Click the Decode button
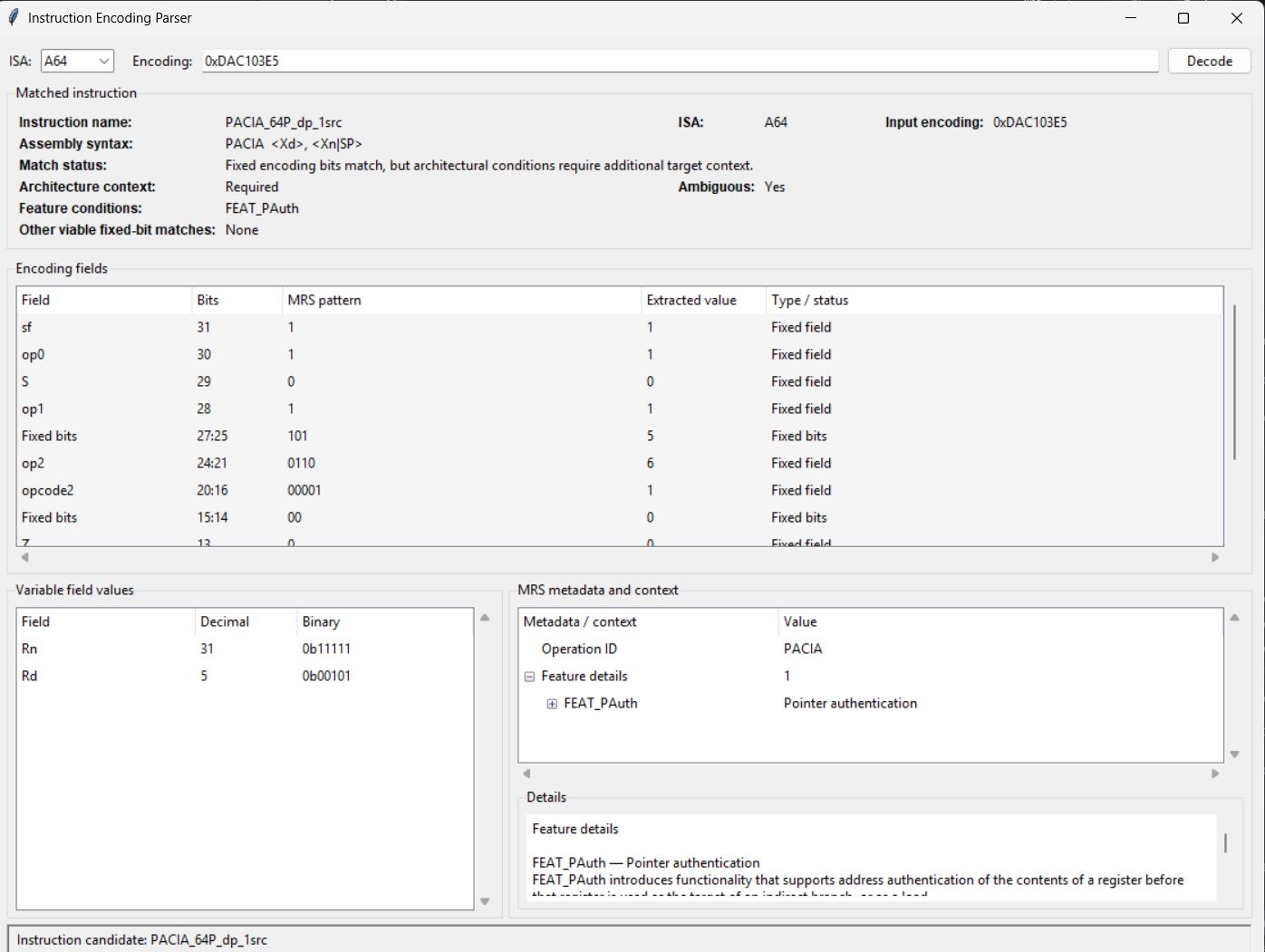1265x952 pixels. click(1209, 61)
